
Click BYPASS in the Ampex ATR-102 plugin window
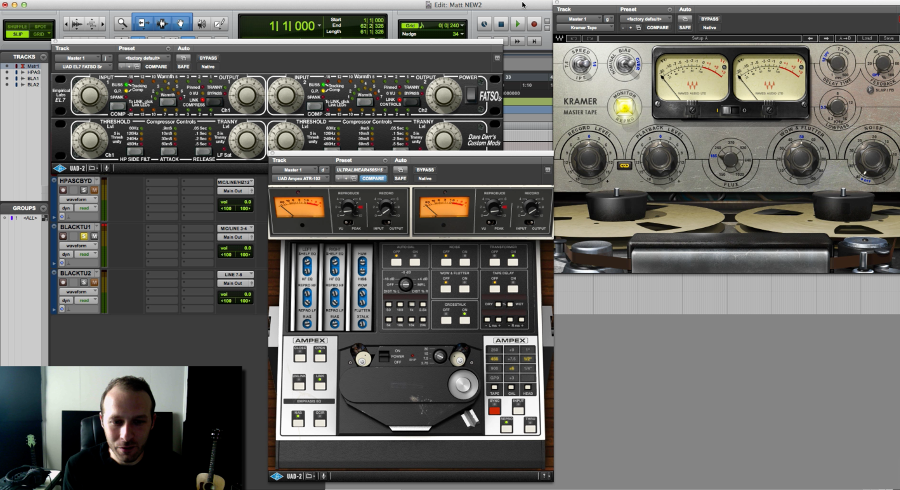(x=425, y=170)
